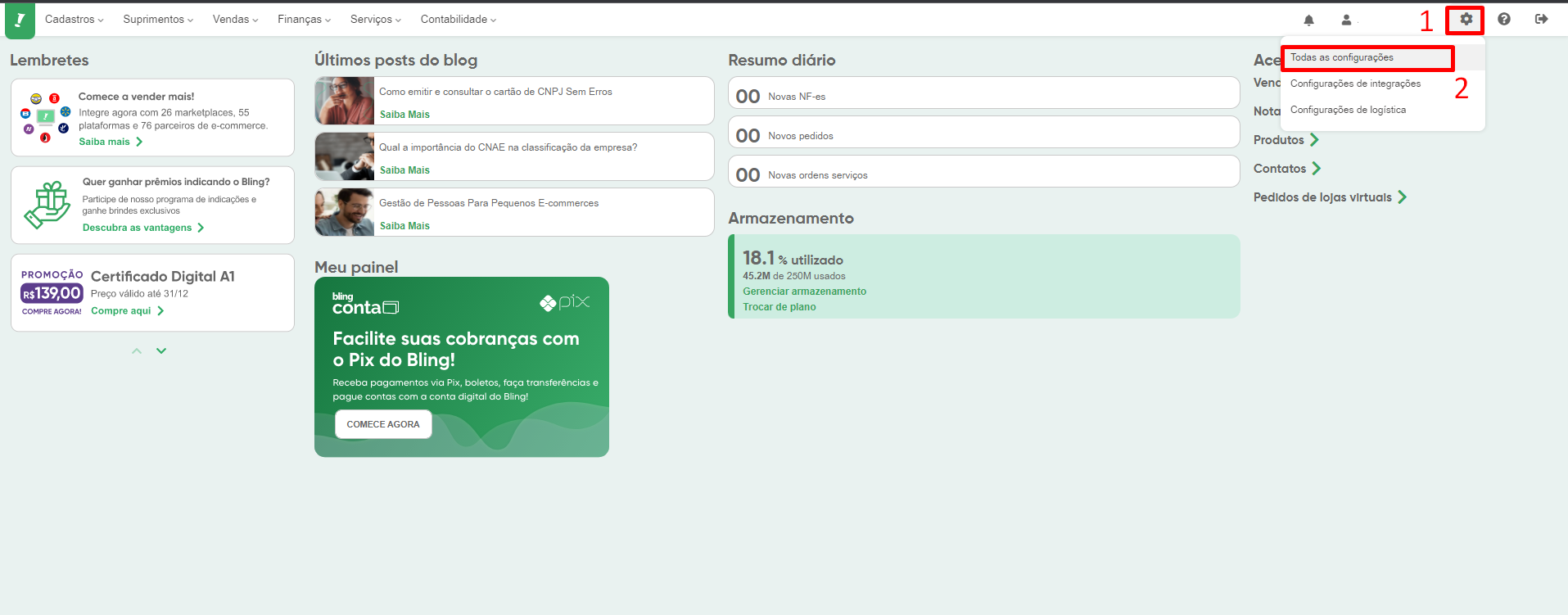Open Contatos quick access link
Viewport: 1568px width, 615px height.
1280,169
